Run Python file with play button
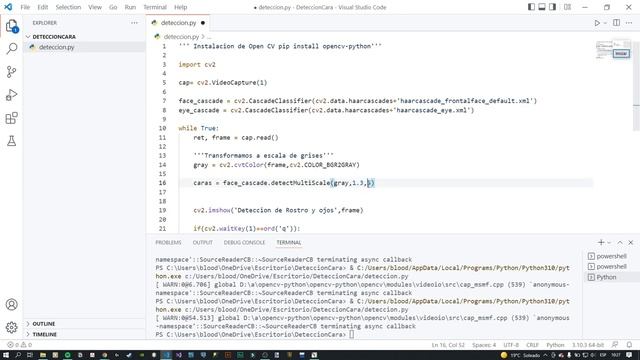 597,23
